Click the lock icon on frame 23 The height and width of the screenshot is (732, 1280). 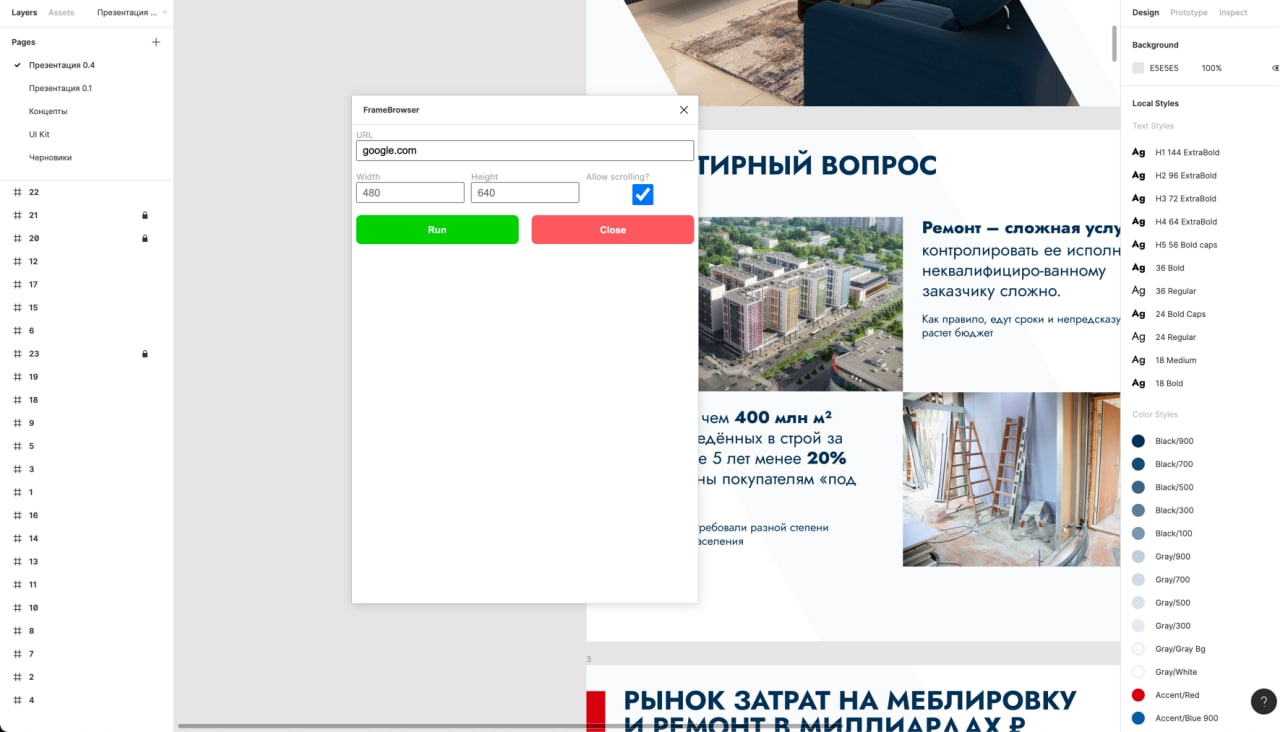pos(145,354)
